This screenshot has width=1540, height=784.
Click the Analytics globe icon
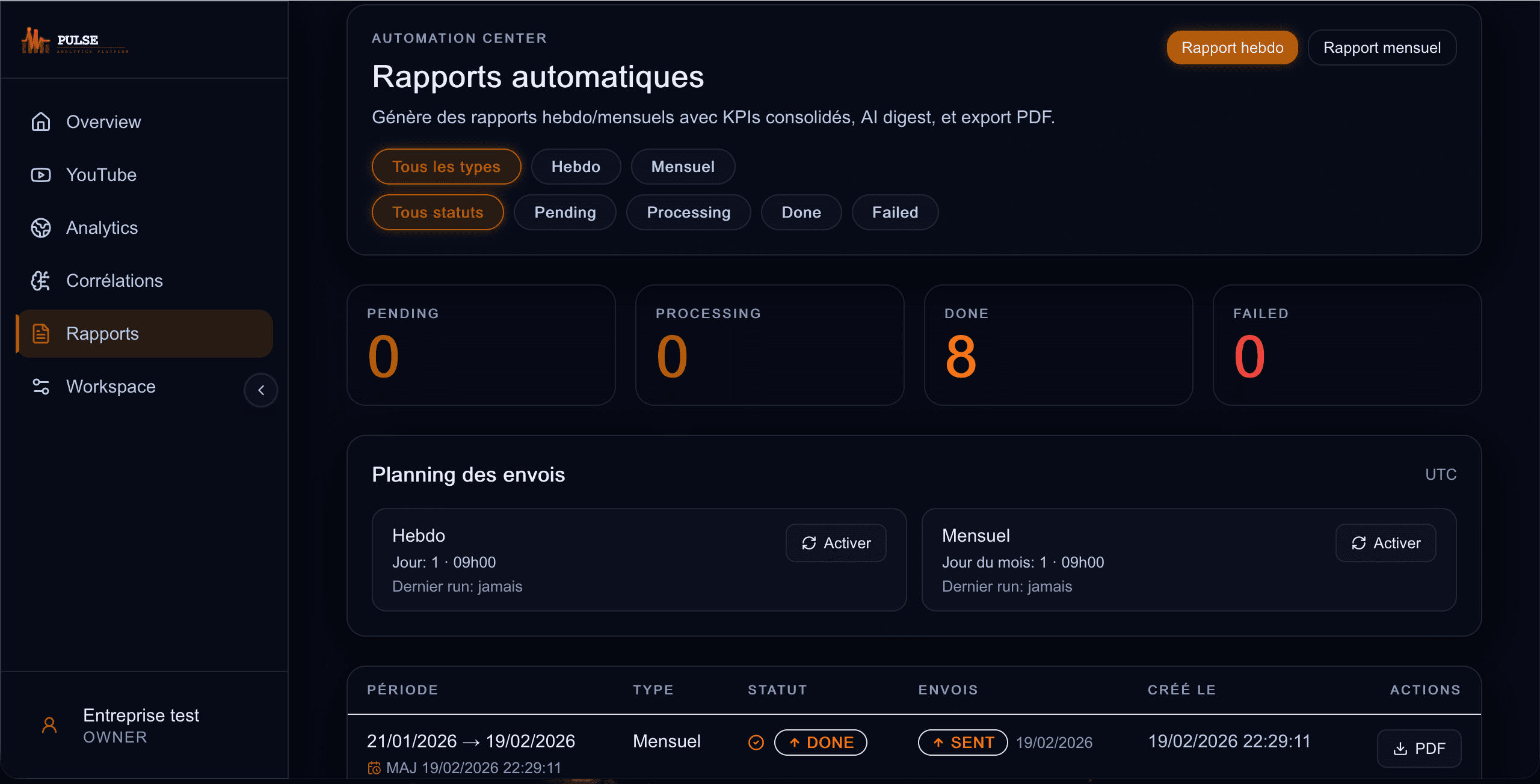coord(41,228)
